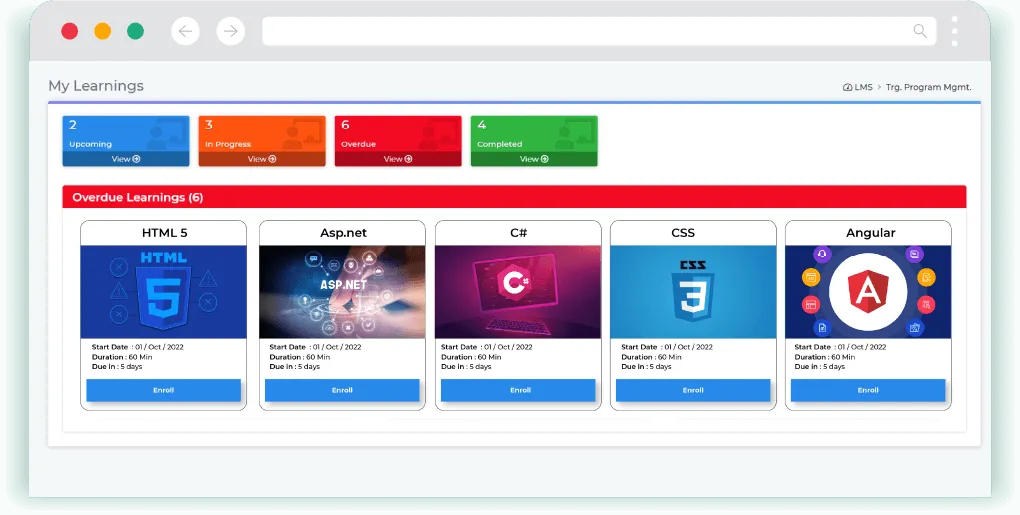
Task: Click the LMS breadcrumb link
Action: pos(858,87)
